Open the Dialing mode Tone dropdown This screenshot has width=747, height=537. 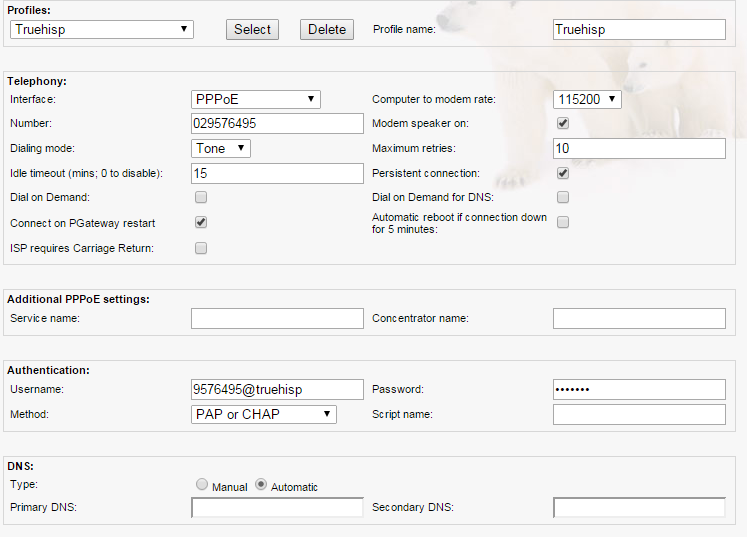click(x=221, y=148)
